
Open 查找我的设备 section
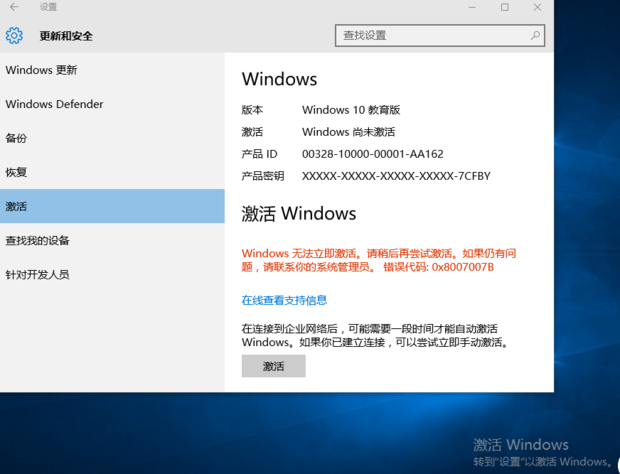tap(112, 240)
